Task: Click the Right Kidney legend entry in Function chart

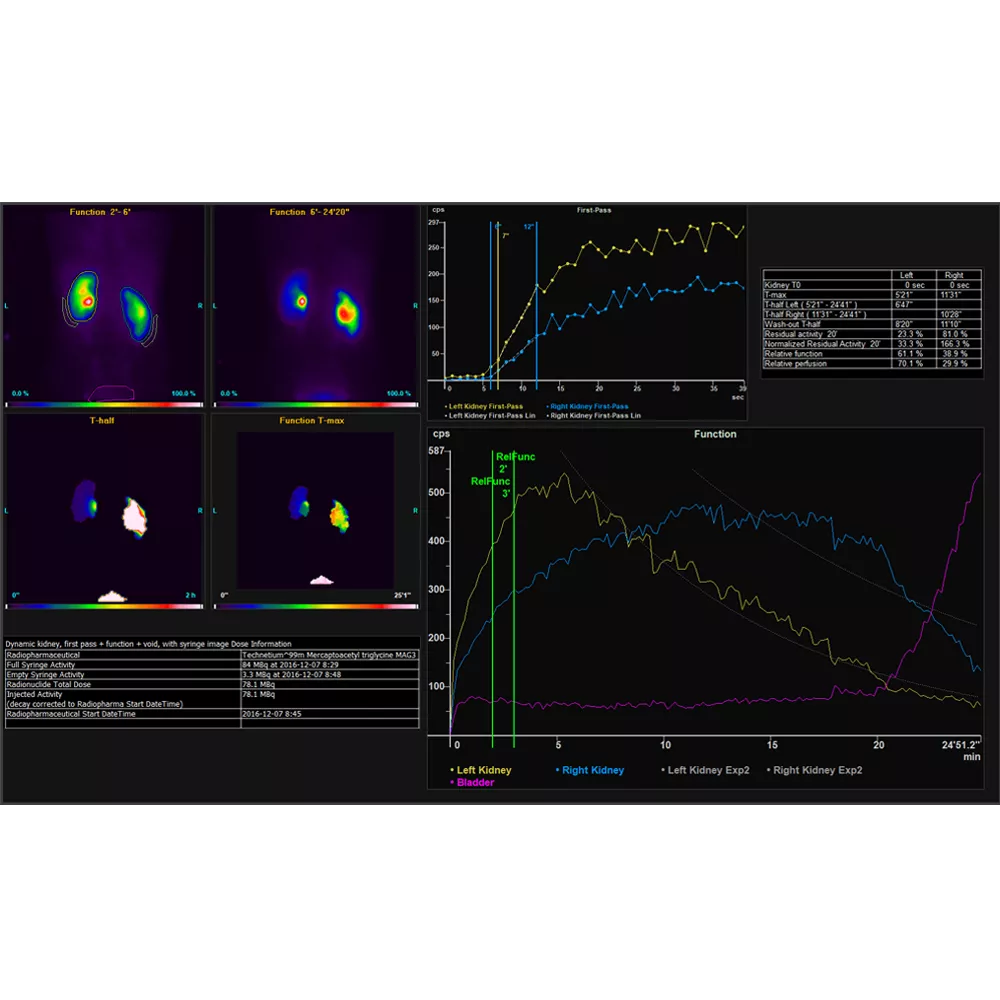Action: tap(590, 770)
